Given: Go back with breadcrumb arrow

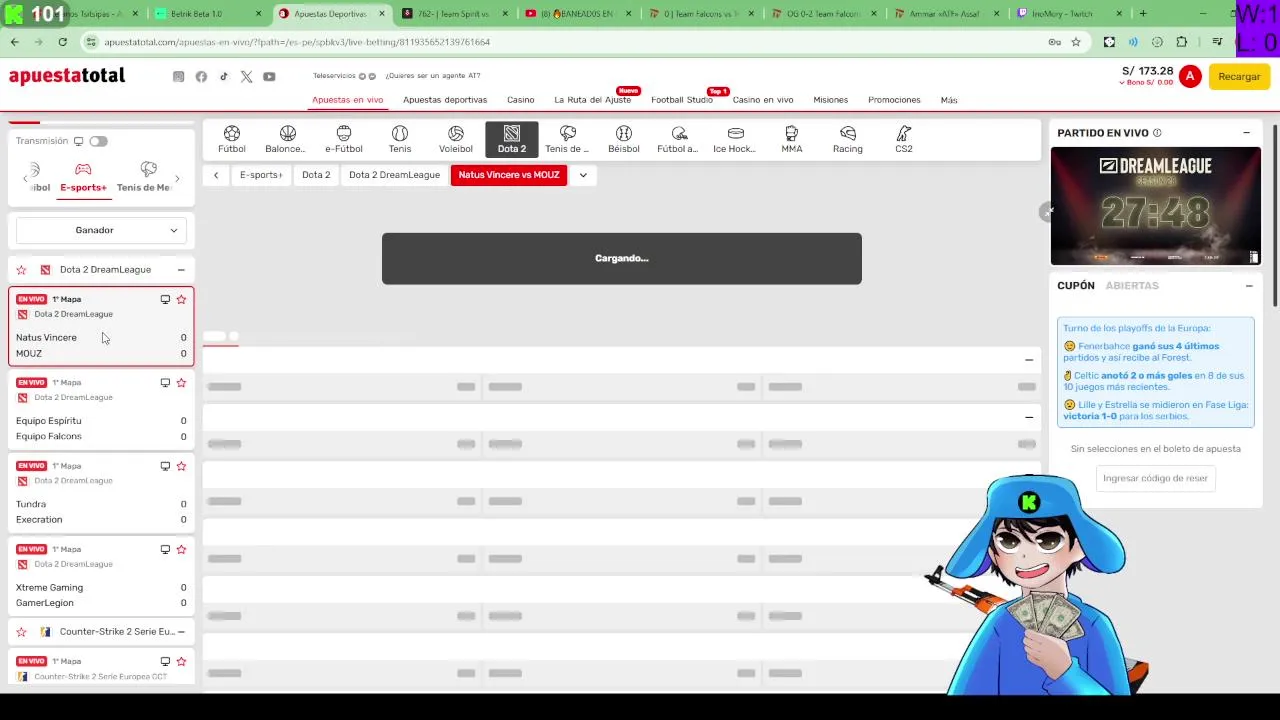Looking at the screenshot, I should point(216,175).
